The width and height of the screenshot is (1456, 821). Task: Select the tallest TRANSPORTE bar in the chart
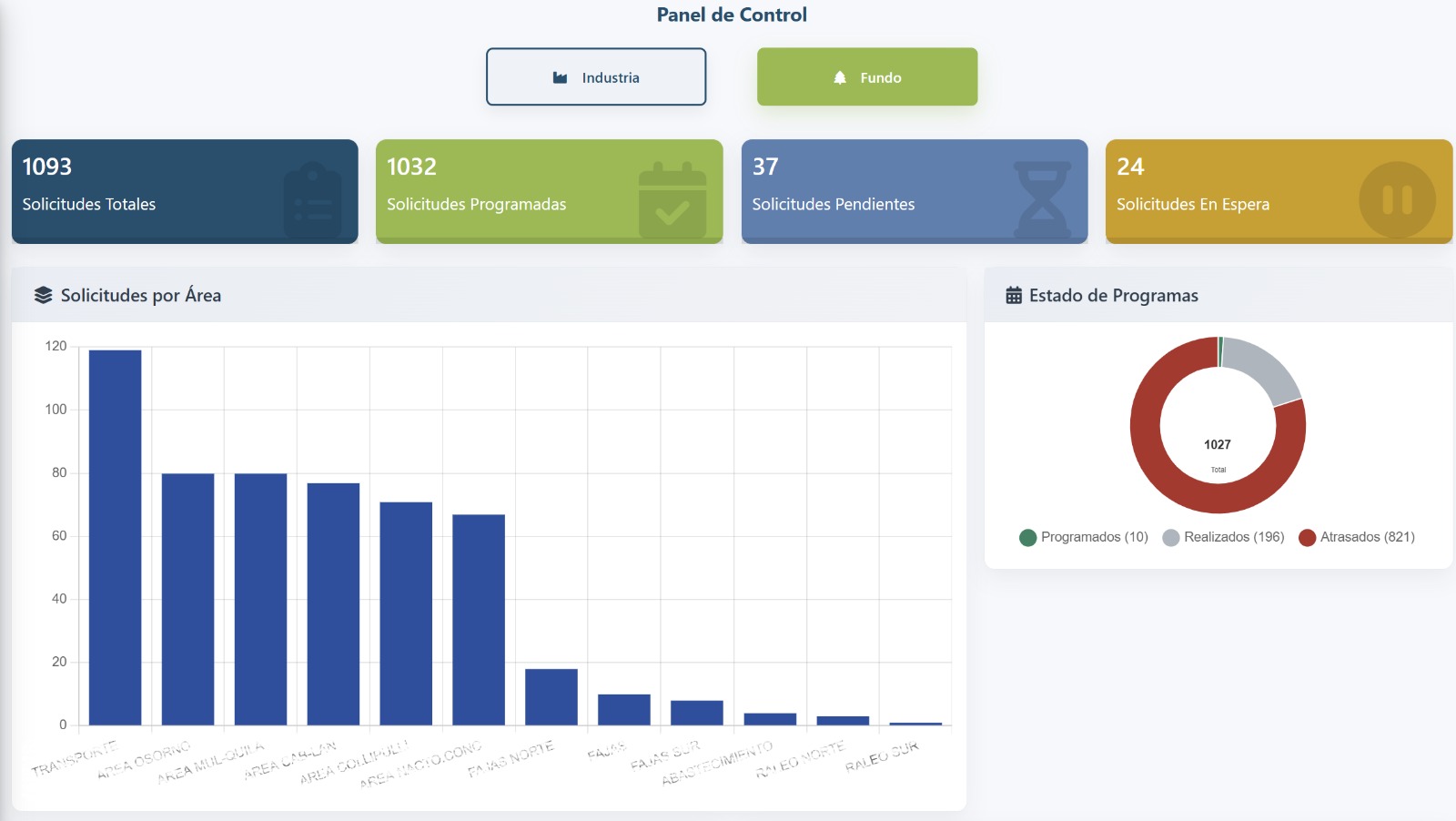pos(115,537)
